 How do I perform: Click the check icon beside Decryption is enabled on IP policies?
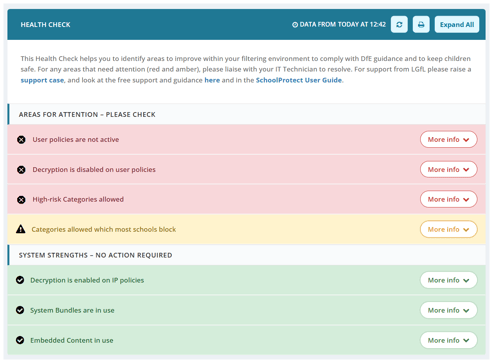point(20,280)
